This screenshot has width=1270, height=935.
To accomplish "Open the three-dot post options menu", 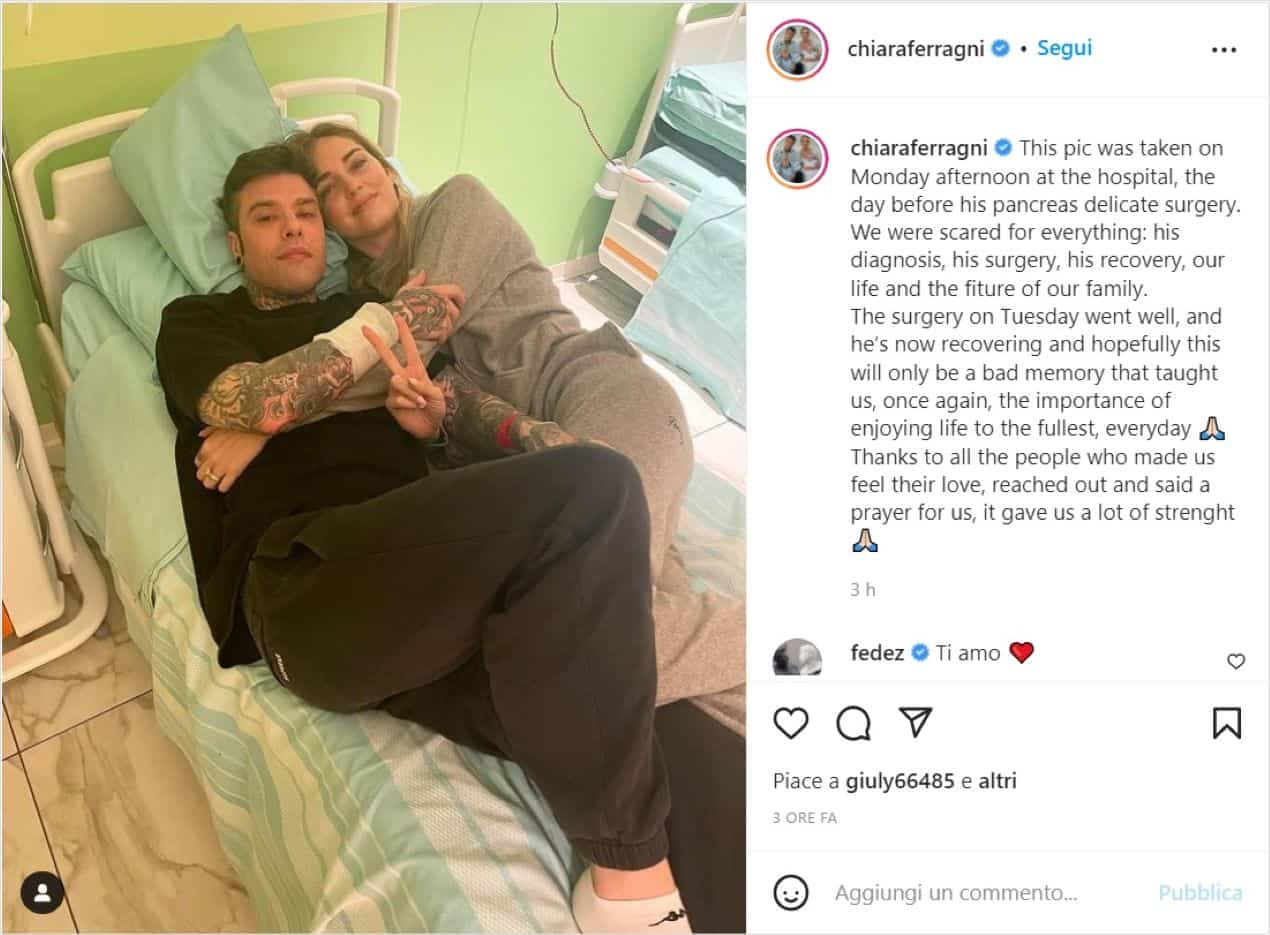I will pos(1224,49).
